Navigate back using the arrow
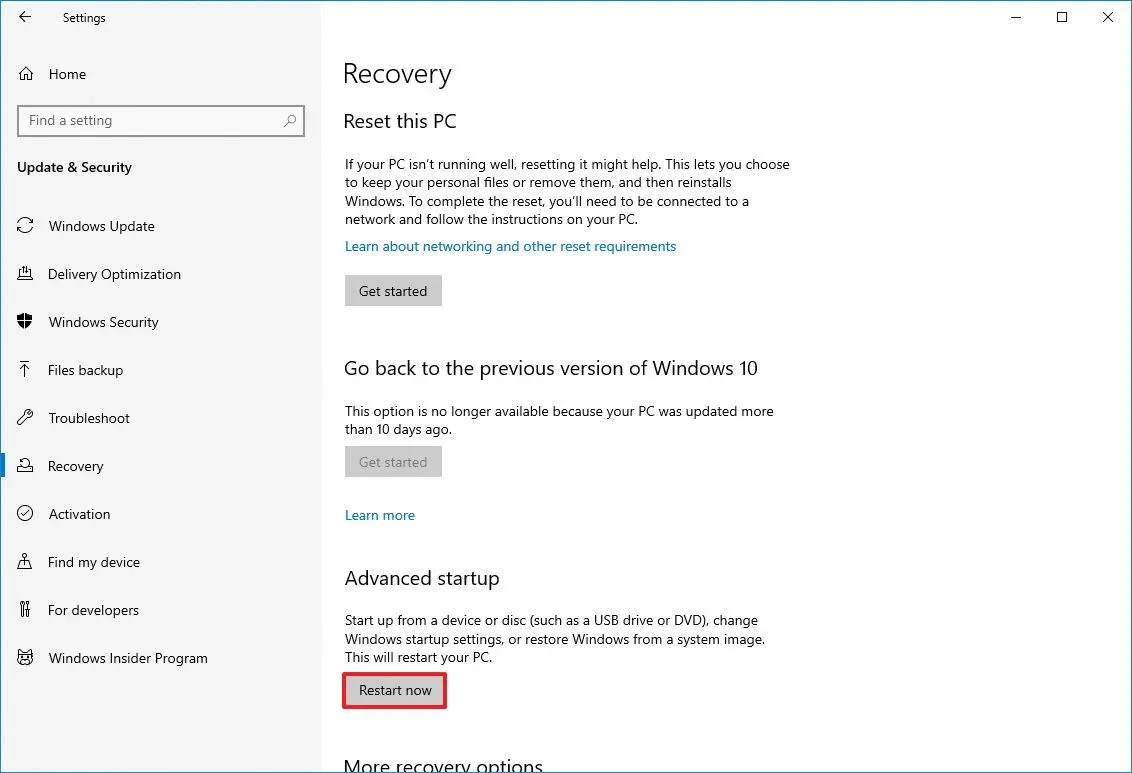This screenshot has width=1132, height=773. (24, 17)
